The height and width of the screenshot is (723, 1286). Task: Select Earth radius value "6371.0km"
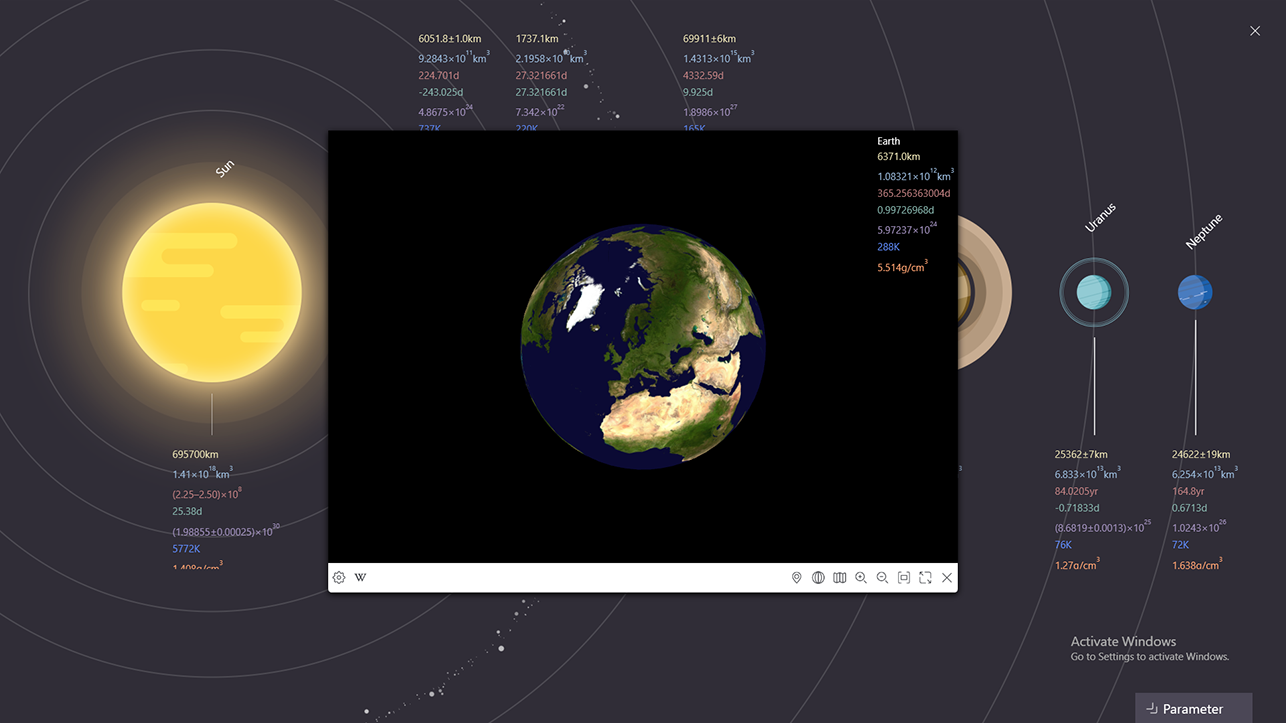click(899, 157)
